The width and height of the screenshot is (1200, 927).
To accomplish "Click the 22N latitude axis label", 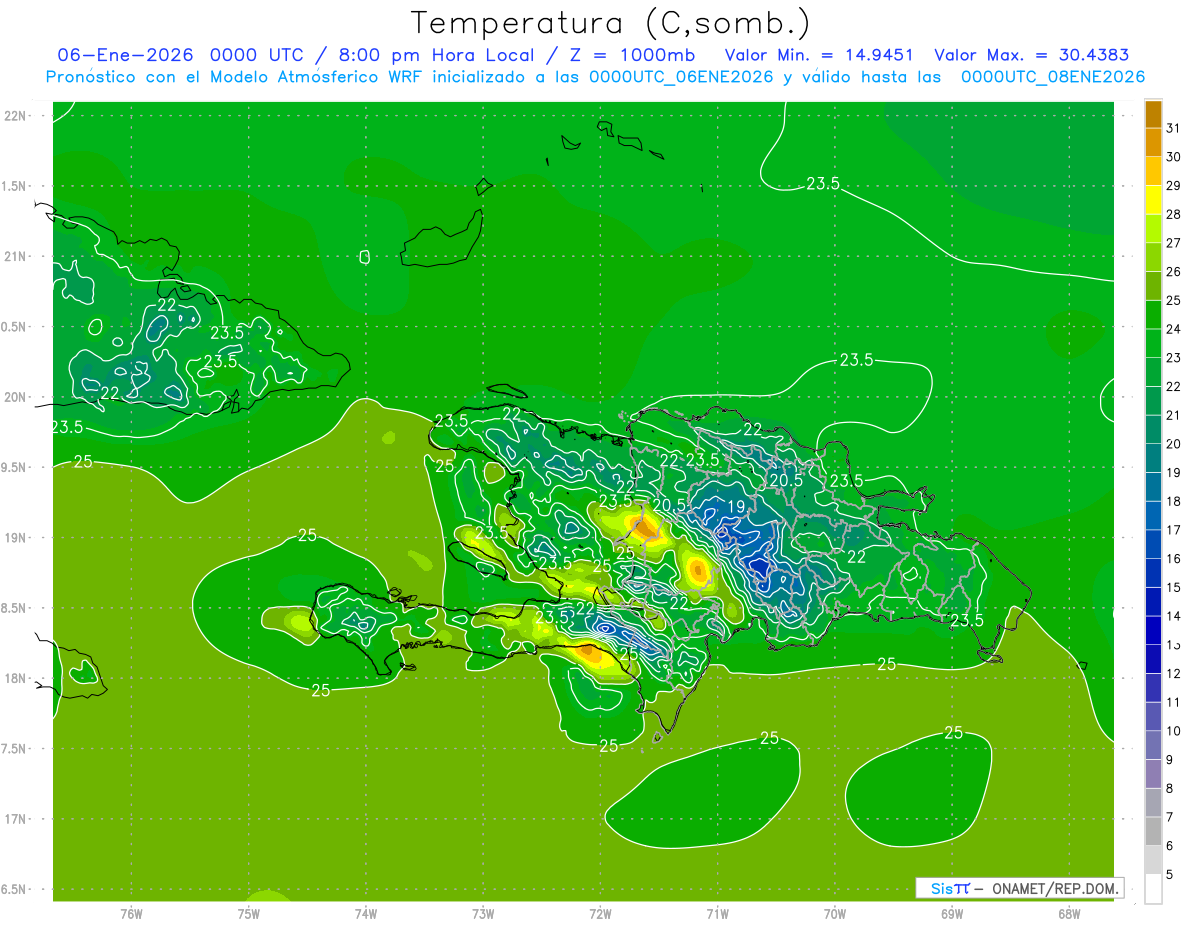I will [x=16, y=115].
